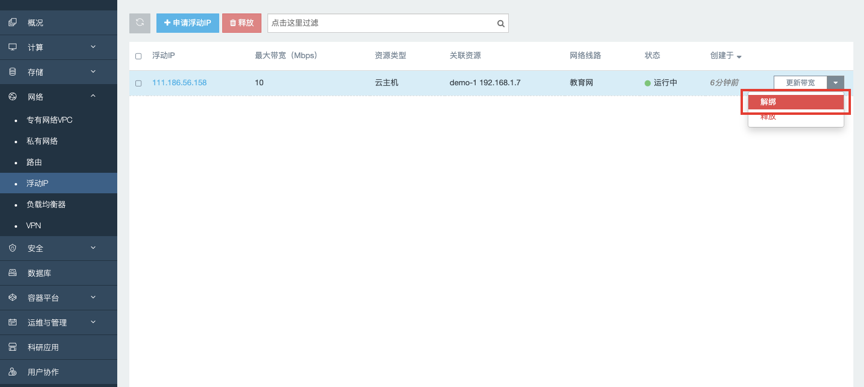Screen dimensions: 864x387
Task: Click the icon beside 科研应用
Action: [x=13, y=347]
